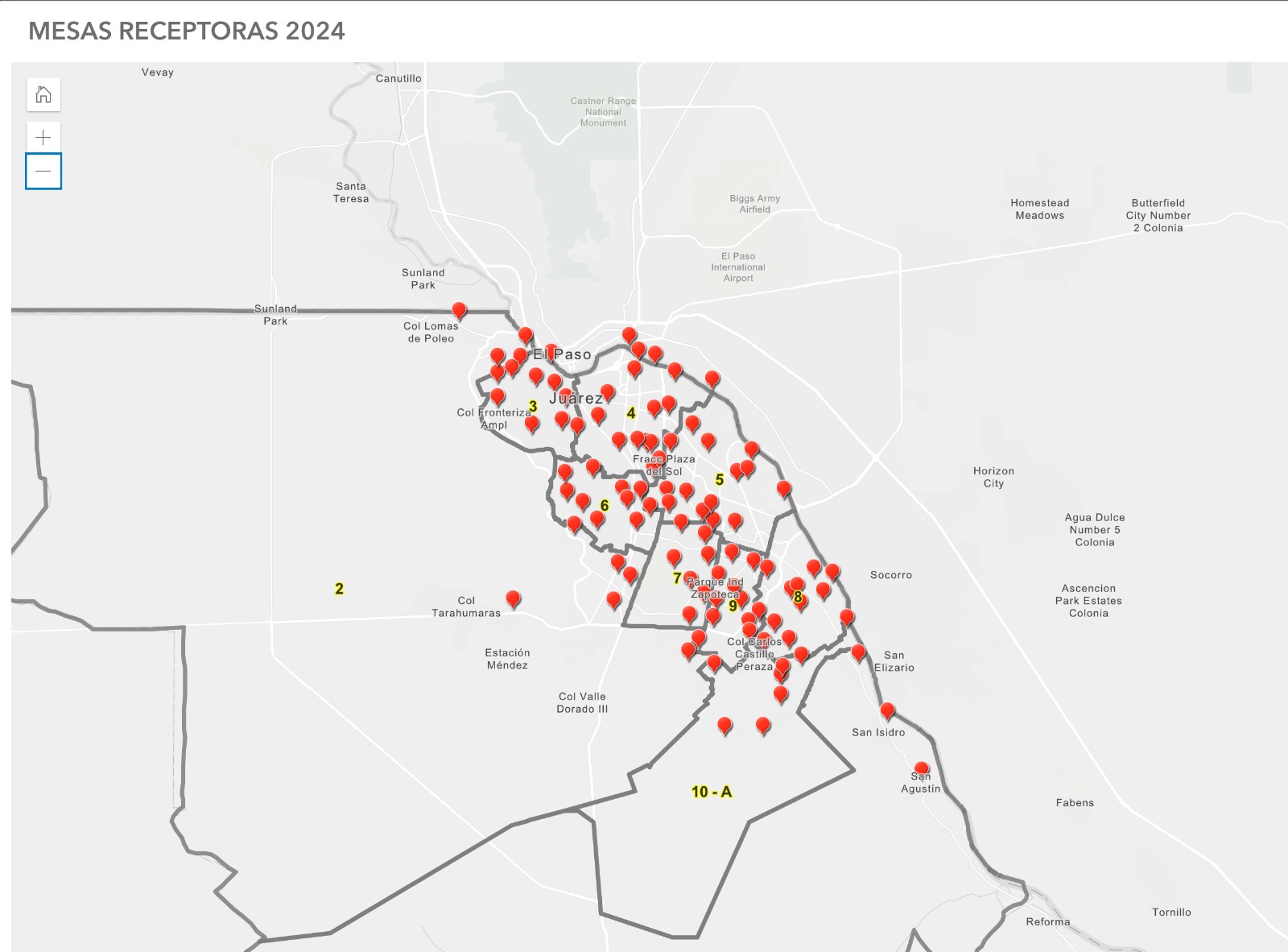Screen dimensions: 1288x952
Task: Select the district 3 number label
Action: pyautogui.click(x=533, y=407)
